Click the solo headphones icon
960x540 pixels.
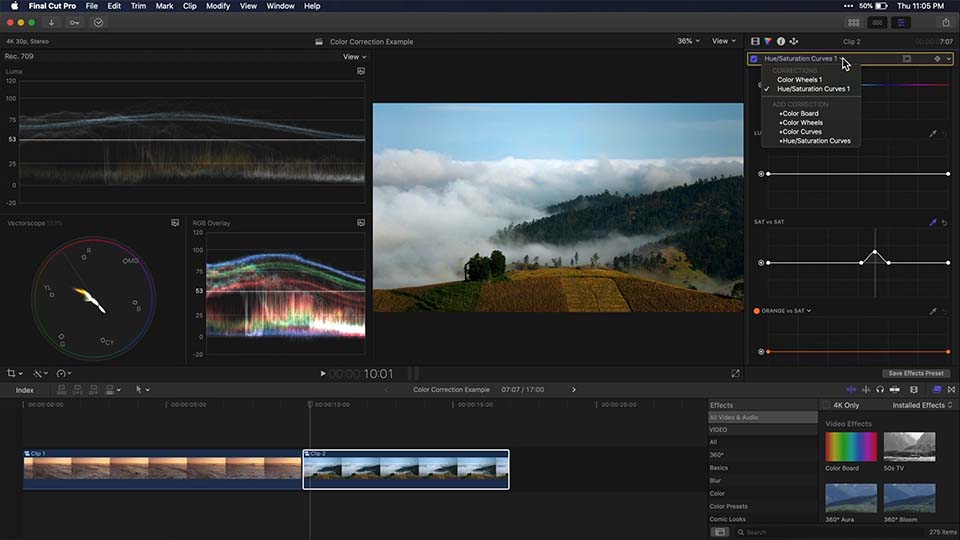(x=880, y=389)
